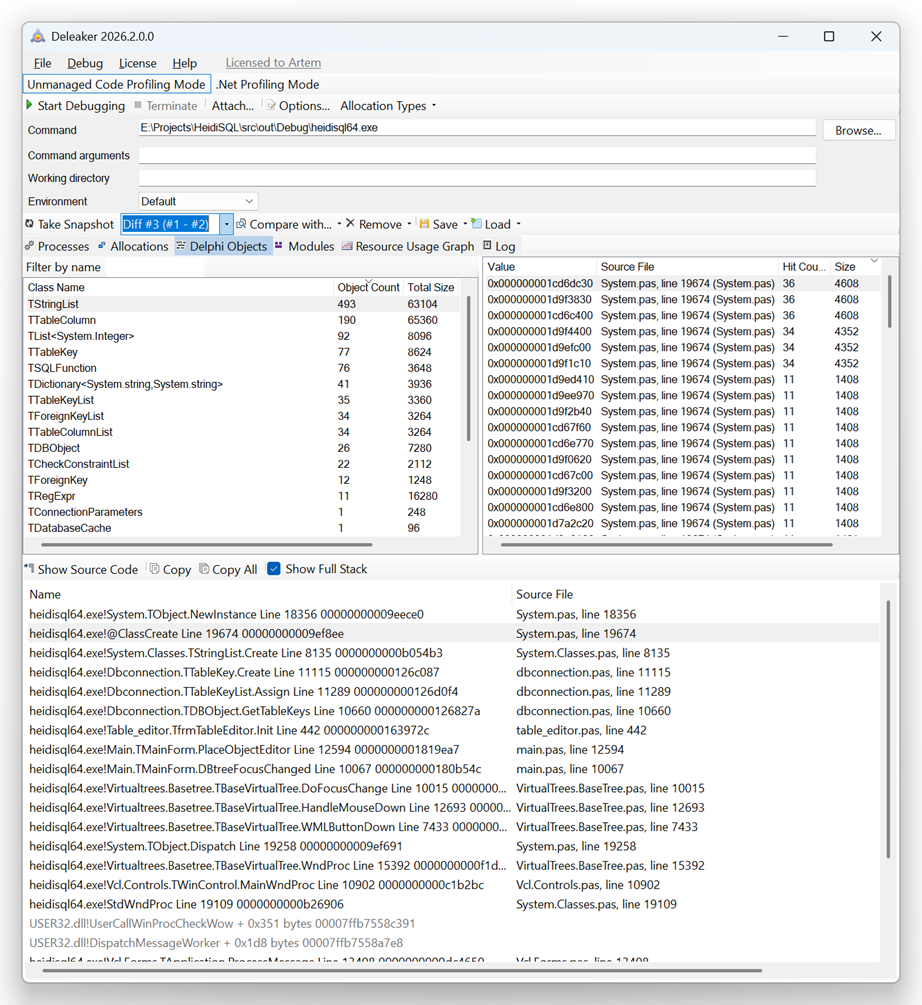Screen dimensions: 922x1005
Task: Open the Help menu
Action: point(185,63)
